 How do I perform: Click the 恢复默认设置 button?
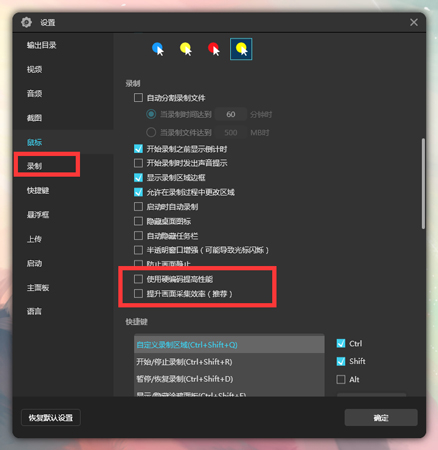click(51, 418)
